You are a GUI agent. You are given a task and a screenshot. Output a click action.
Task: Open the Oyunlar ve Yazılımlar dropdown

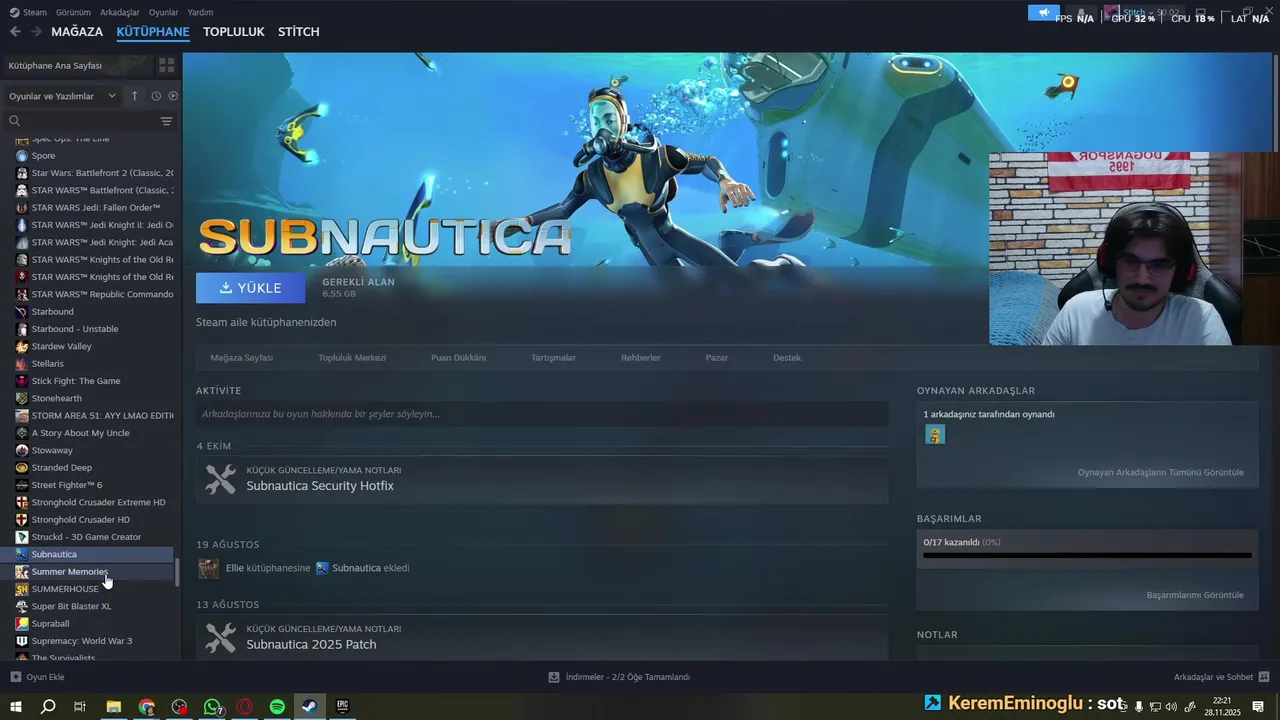(x=62, y=96)
